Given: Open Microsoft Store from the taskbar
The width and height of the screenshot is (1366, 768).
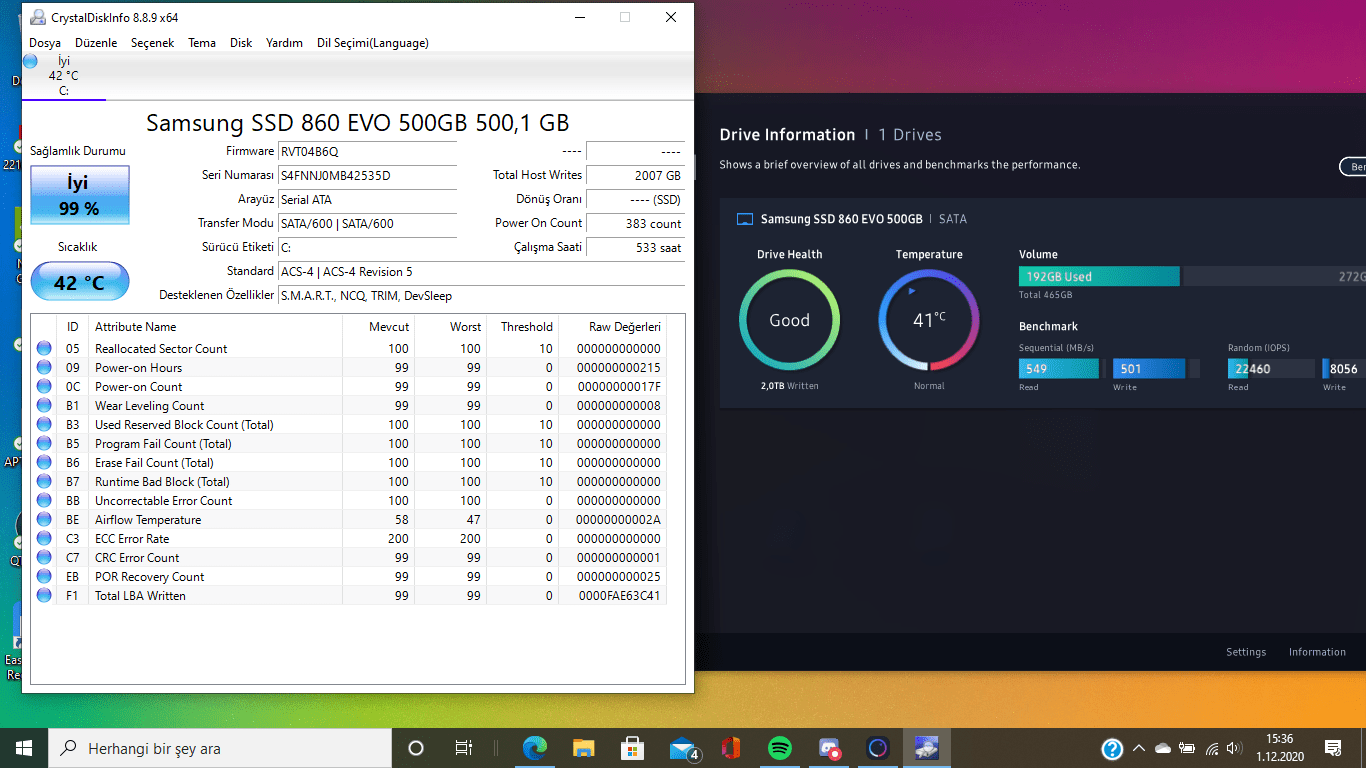Looking at the screenshot, I should 632,748.
